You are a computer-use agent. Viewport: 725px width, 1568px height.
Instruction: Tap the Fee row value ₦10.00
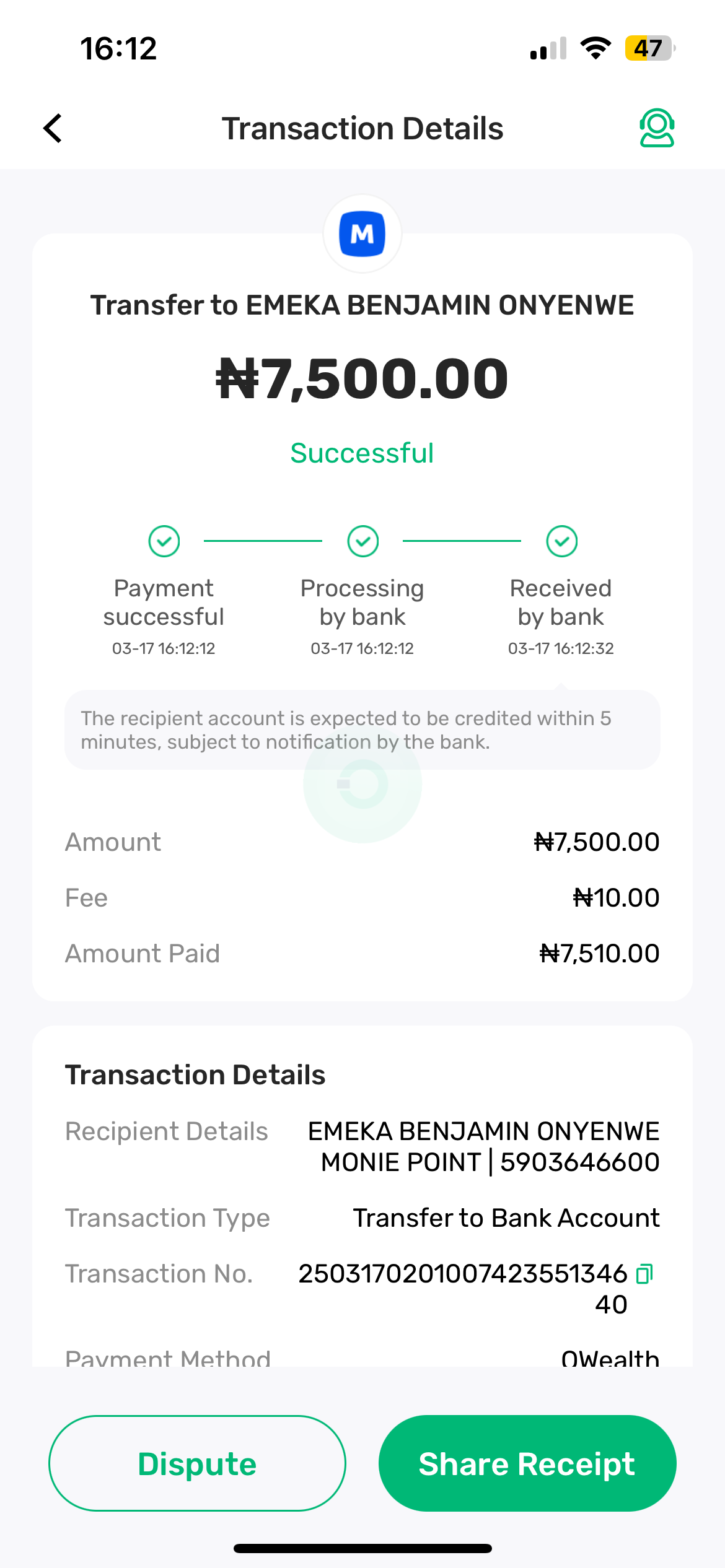pos(616,898)
